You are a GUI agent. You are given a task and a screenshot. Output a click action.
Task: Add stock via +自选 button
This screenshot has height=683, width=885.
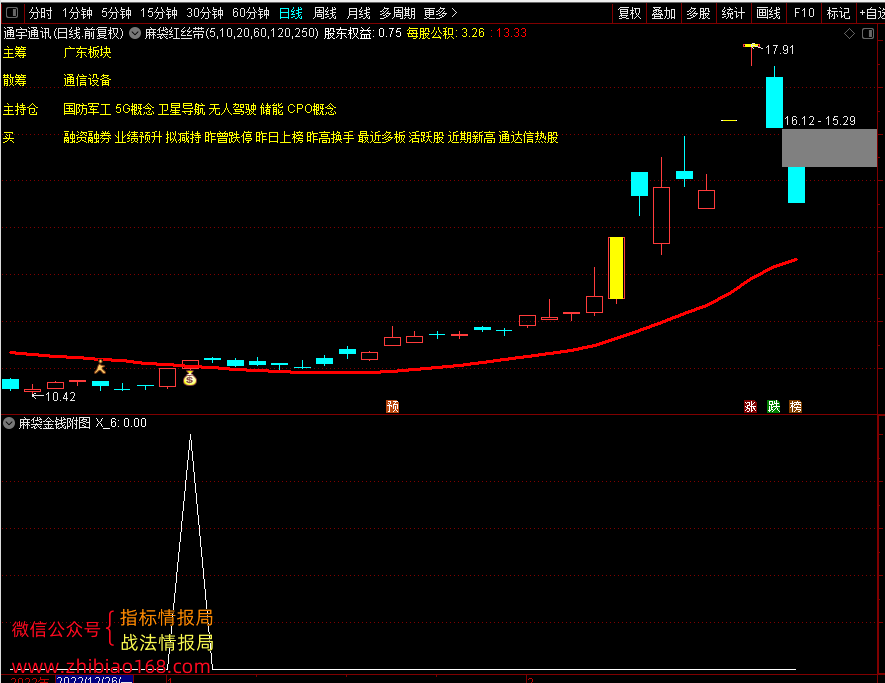point(871,13)
